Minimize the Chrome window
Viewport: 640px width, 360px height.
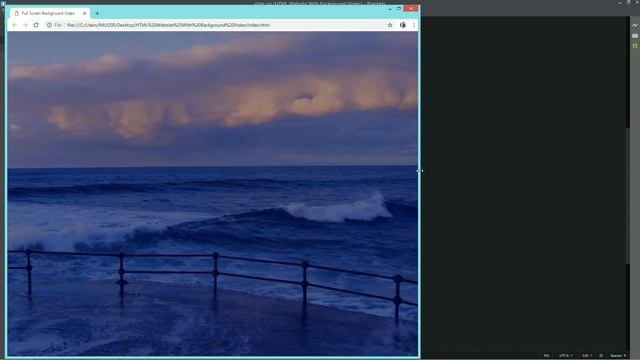(x=390, y=8)
